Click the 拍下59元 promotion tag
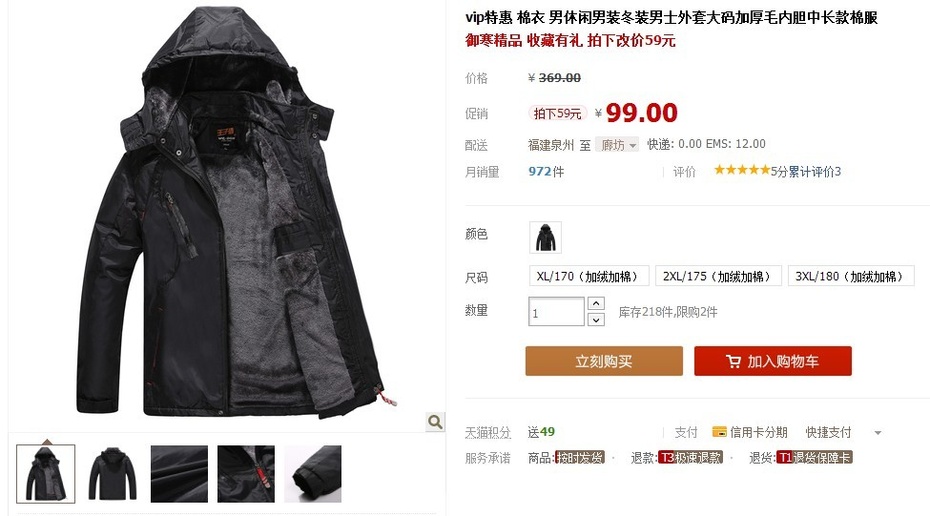Viewport: 930px width, 516px height. pyautogui.click(x=557, y=113)
